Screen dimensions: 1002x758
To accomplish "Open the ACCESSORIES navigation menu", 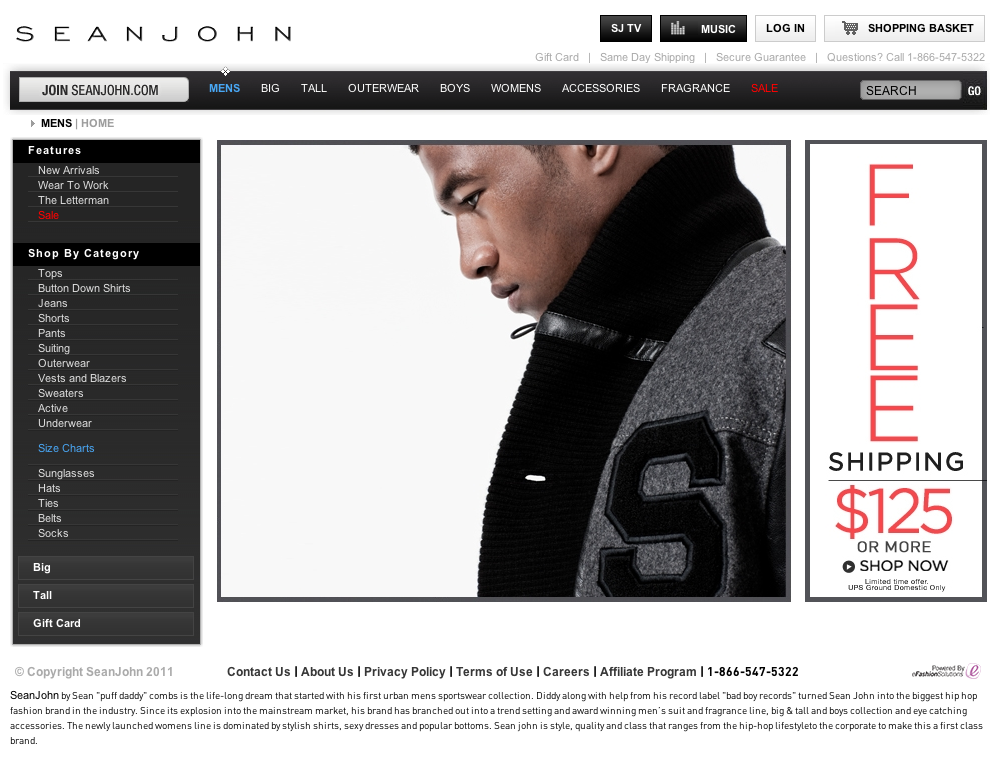I will coord(601,88).
